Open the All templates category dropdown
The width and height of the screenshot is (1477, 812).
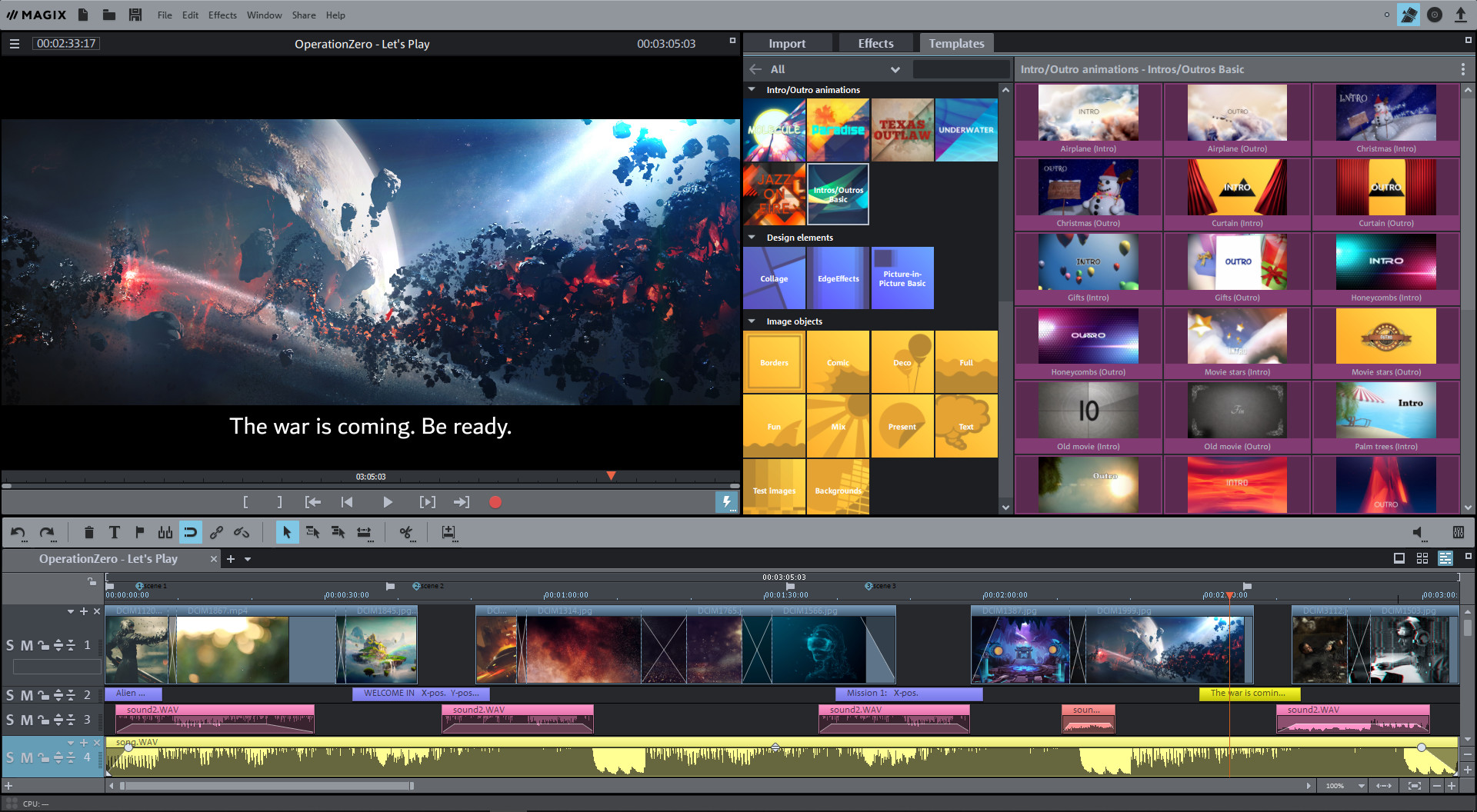[895, 69]
